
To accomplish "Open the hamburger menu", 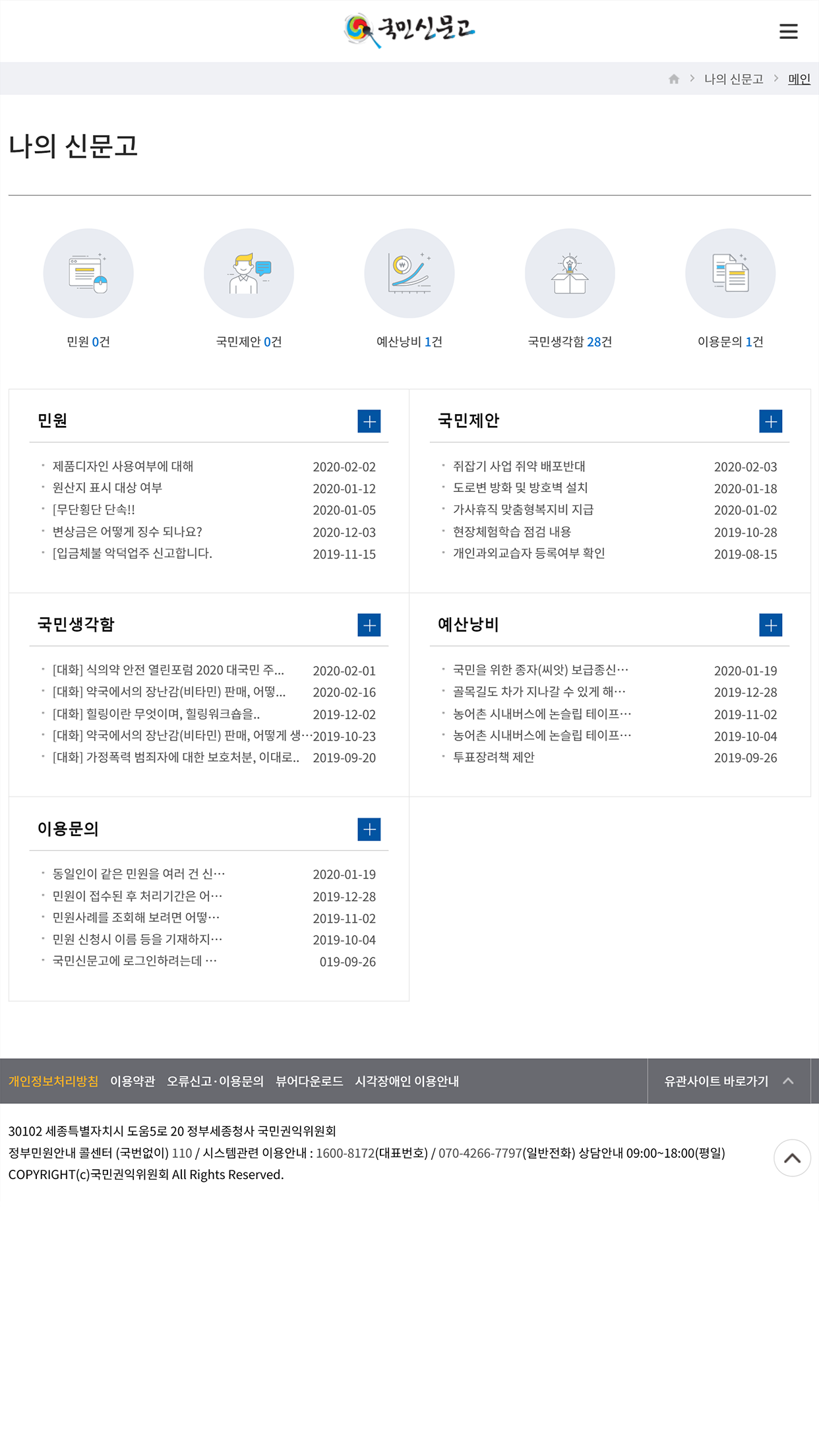I will (x=788, y=31).
